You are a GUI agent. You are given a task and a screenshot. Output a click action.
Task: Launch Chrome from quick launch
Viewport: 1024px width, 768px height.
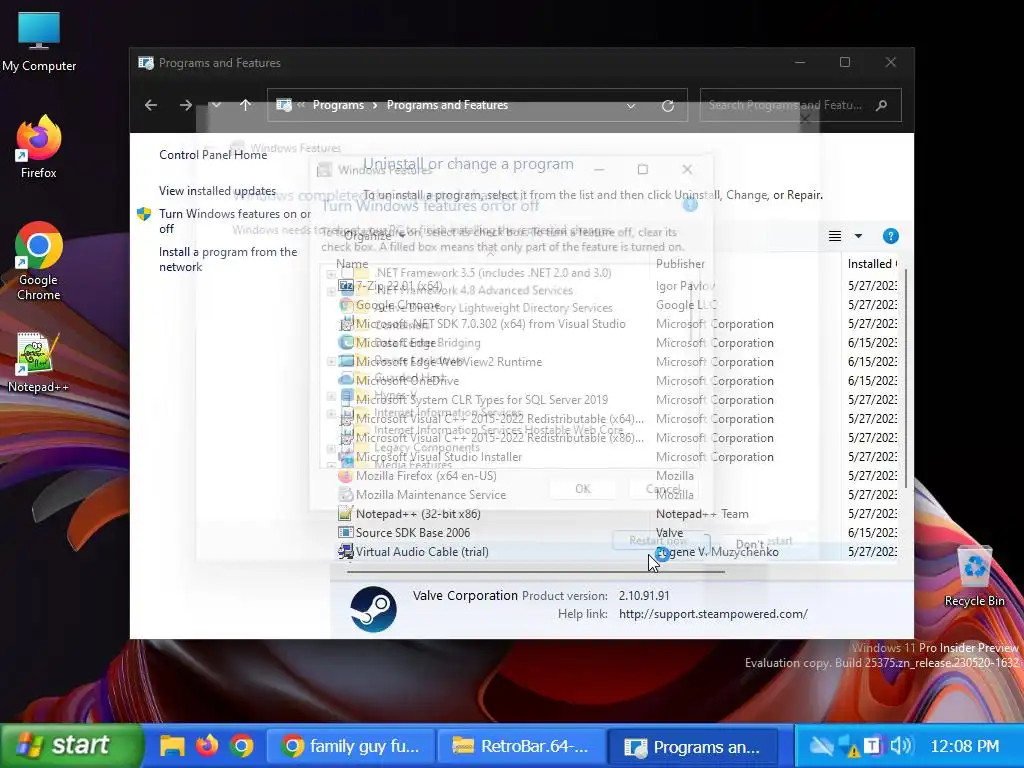click(242, 746)
